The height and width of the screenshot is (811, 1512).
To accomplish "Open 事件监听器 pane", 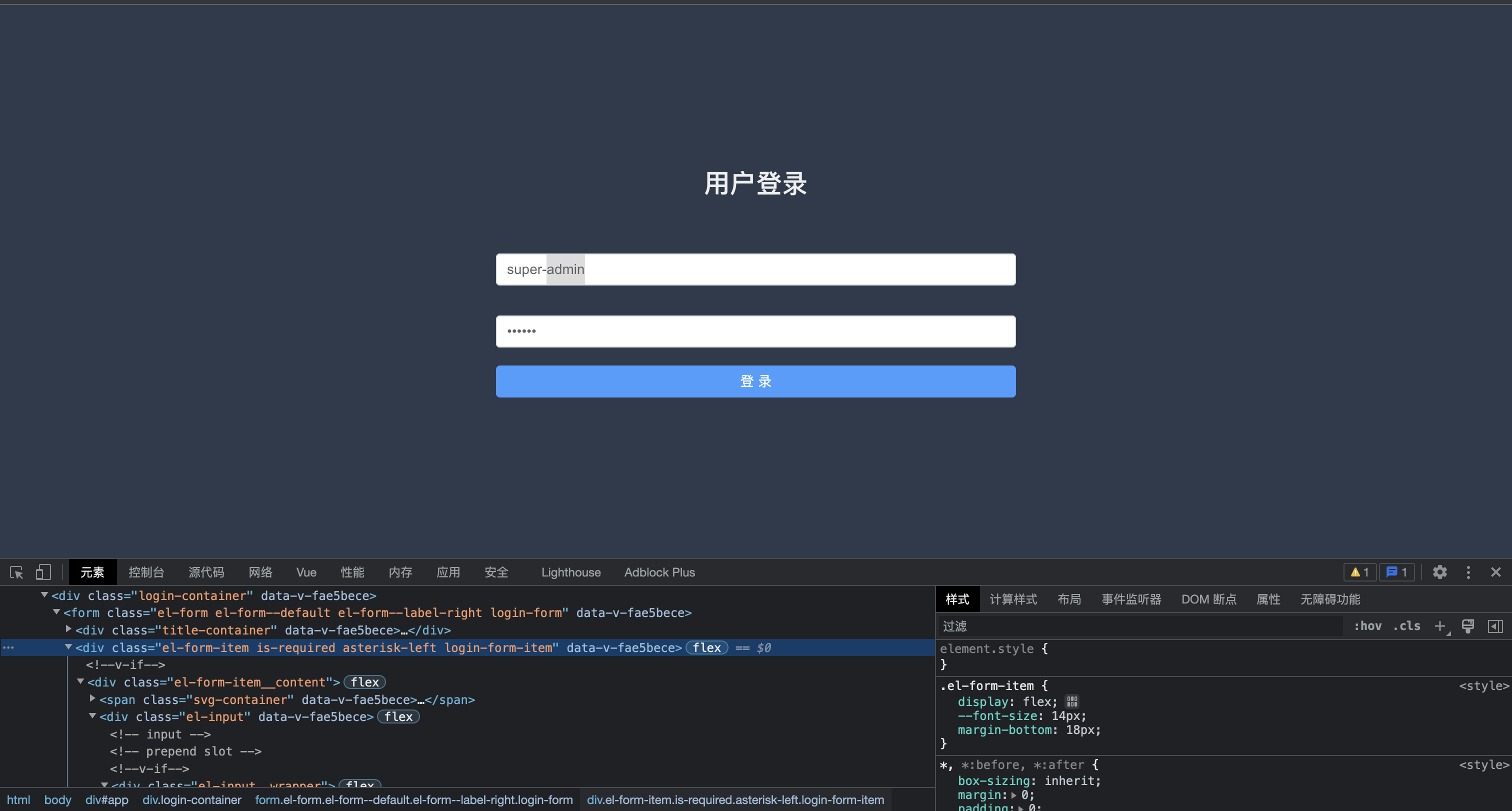I will (1131, 599).
